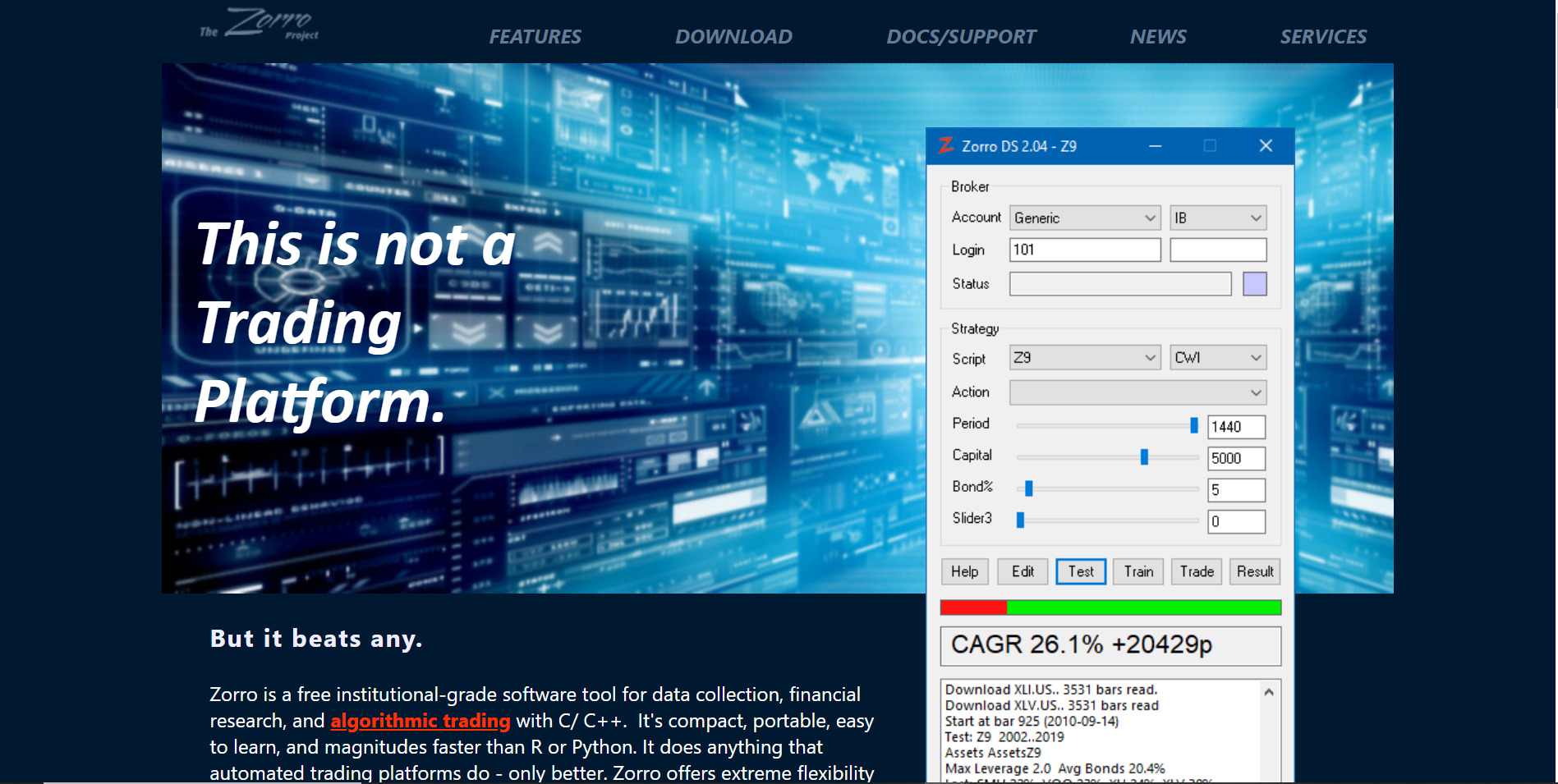Open the algorithmic trading link
Screen dimensions: 1558x784
coord(421,721)
